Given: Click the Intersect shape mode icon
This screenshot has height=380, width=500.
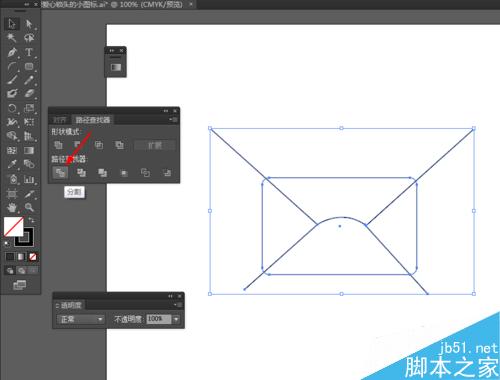Looking at the screenshot, I should pyautogui.click(x=99, y=145).
